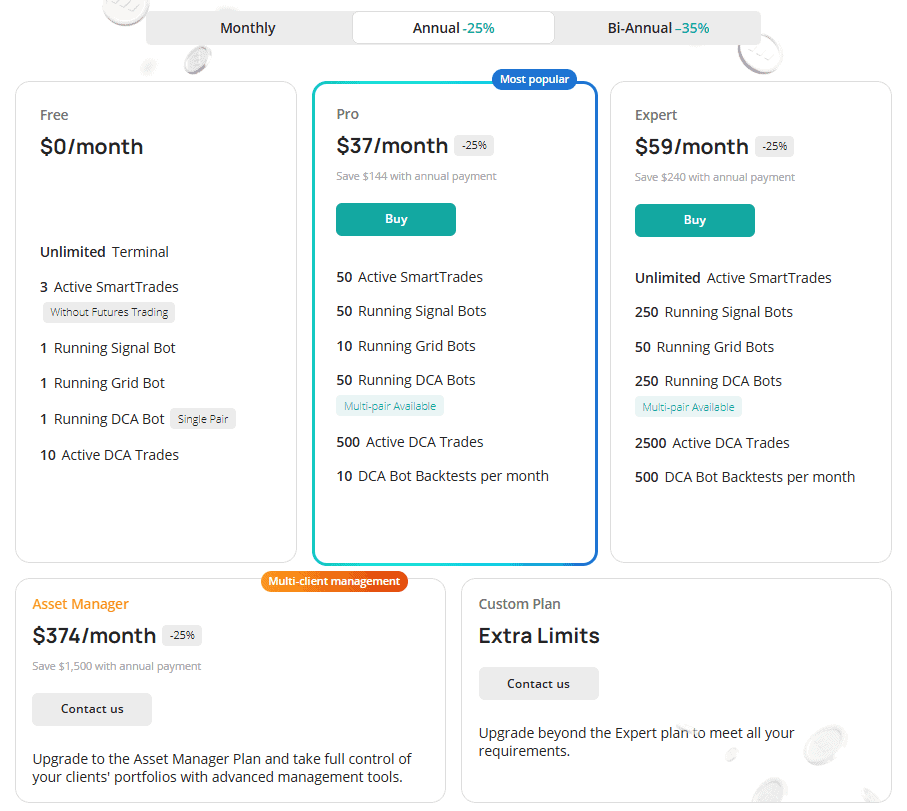
Task: Click Contact us under Asset Manager
Action: point(92,709)
